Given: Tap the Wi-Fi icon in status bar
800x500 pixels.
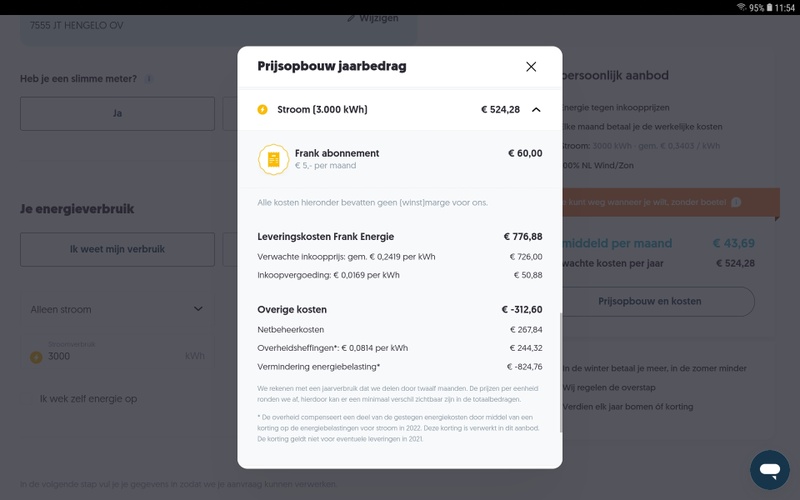Looking at the screenshot, I should click(742, 8).
